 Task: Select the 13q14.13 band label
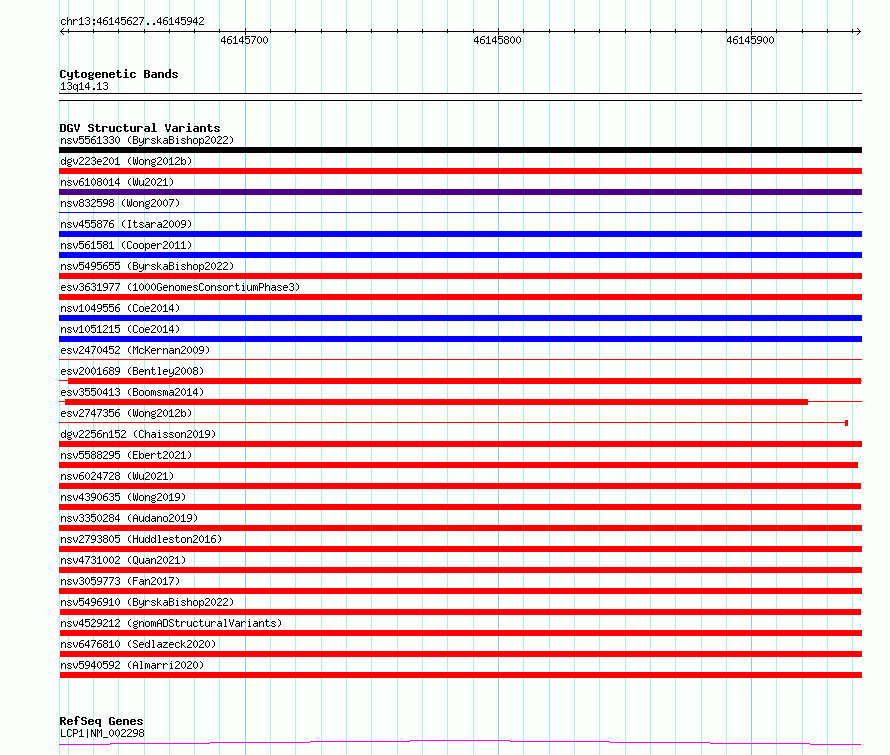(x=84, y=87)
